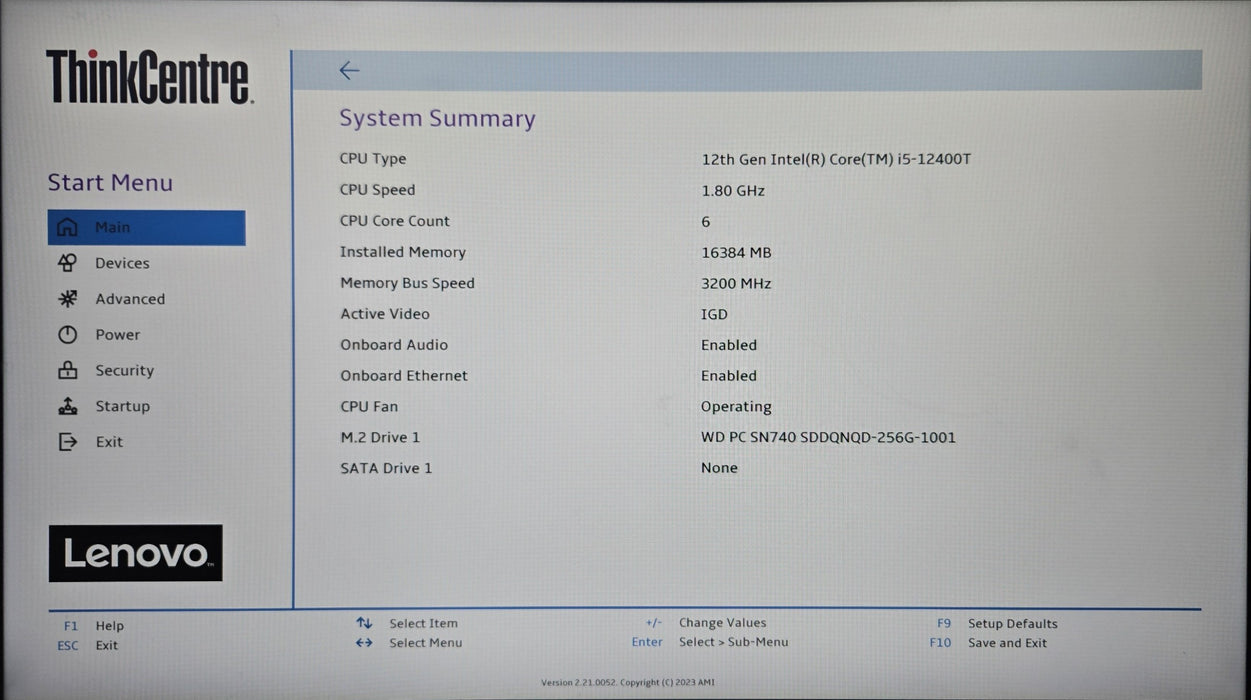
Task: Click the Main house icon
Action: pyautogui.click(x=67, y=227)
